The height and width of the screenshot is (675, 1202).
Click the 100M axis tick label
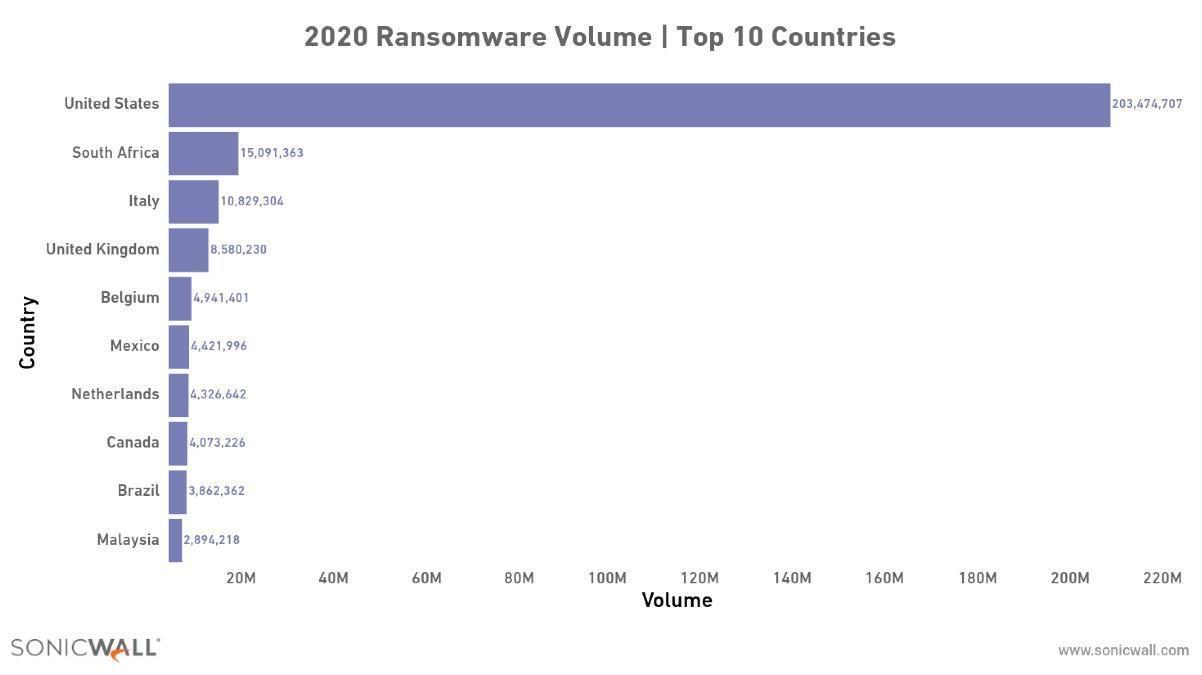click(607, 578)
